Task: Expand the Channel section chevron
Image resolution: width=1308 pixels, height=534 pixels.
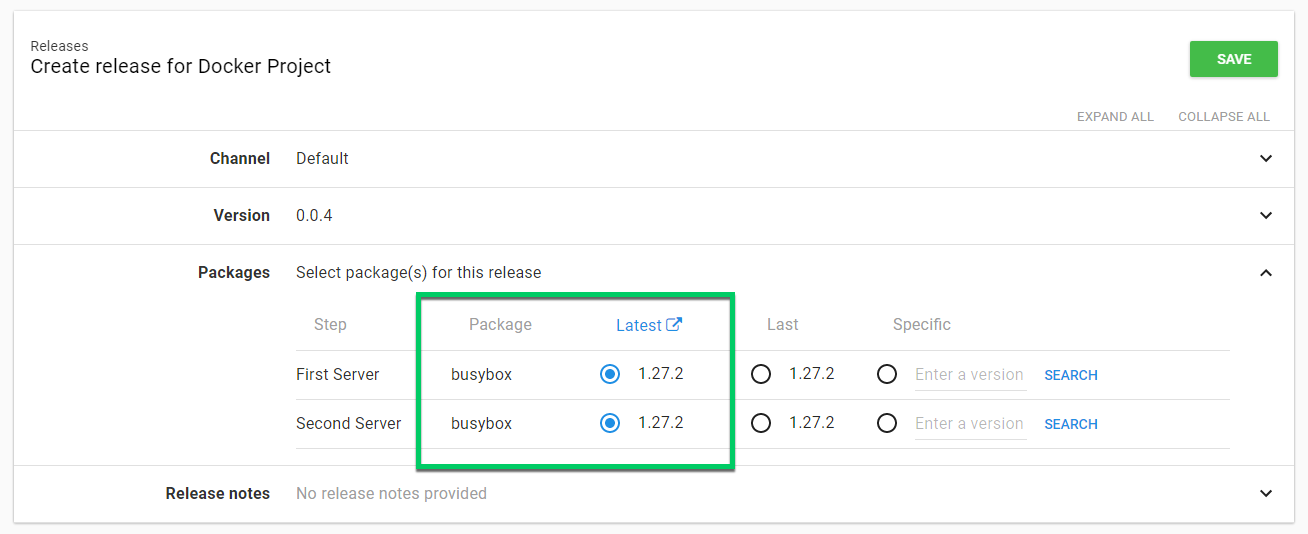Action: (x=1265, y=159)
